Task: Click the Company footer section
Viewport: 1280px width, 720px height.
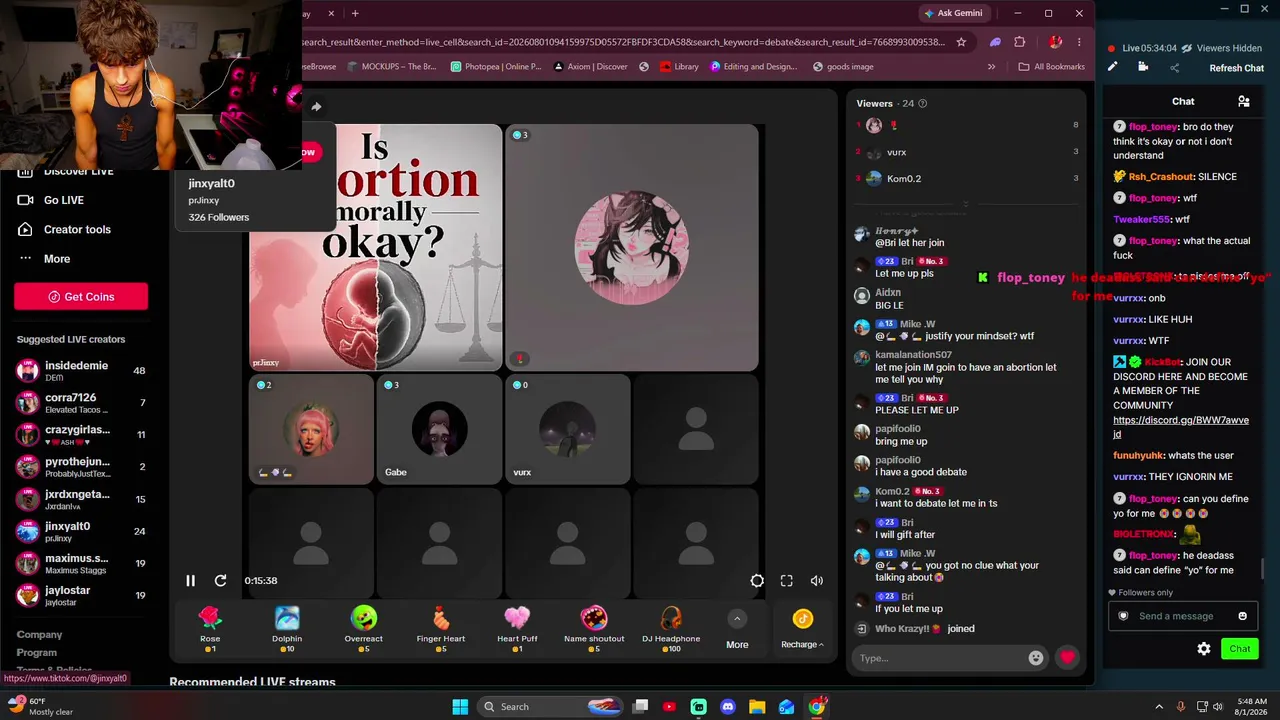Action: click(x=39, y=634)
